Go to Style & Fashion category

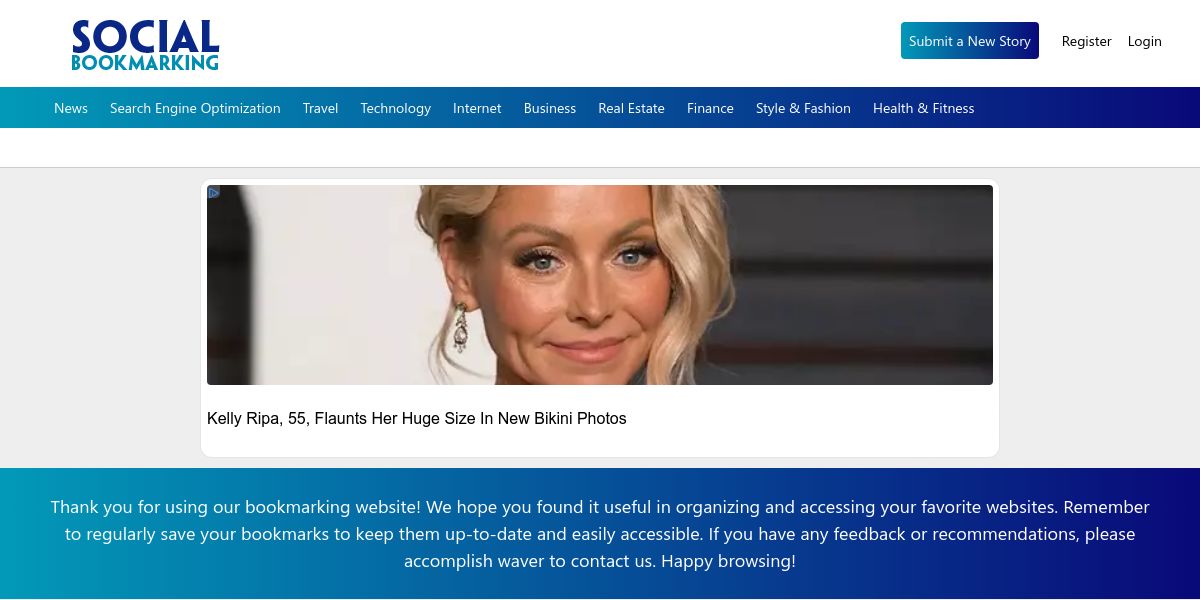[x=803, y=108]
